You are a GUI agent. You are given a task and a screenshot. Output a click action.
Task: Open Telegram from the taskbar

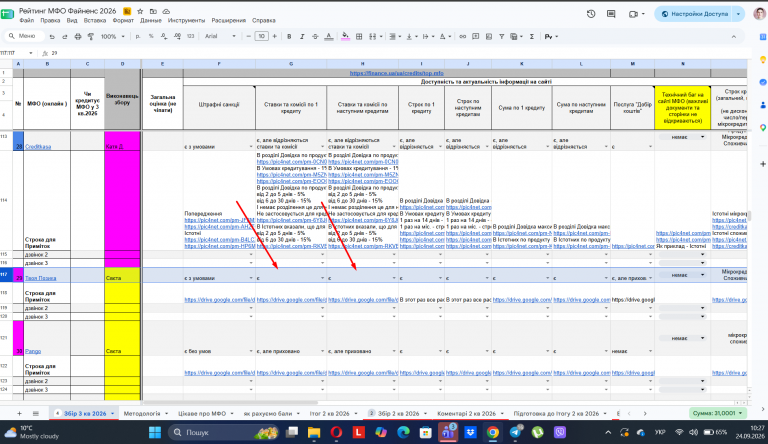point(515,432)
